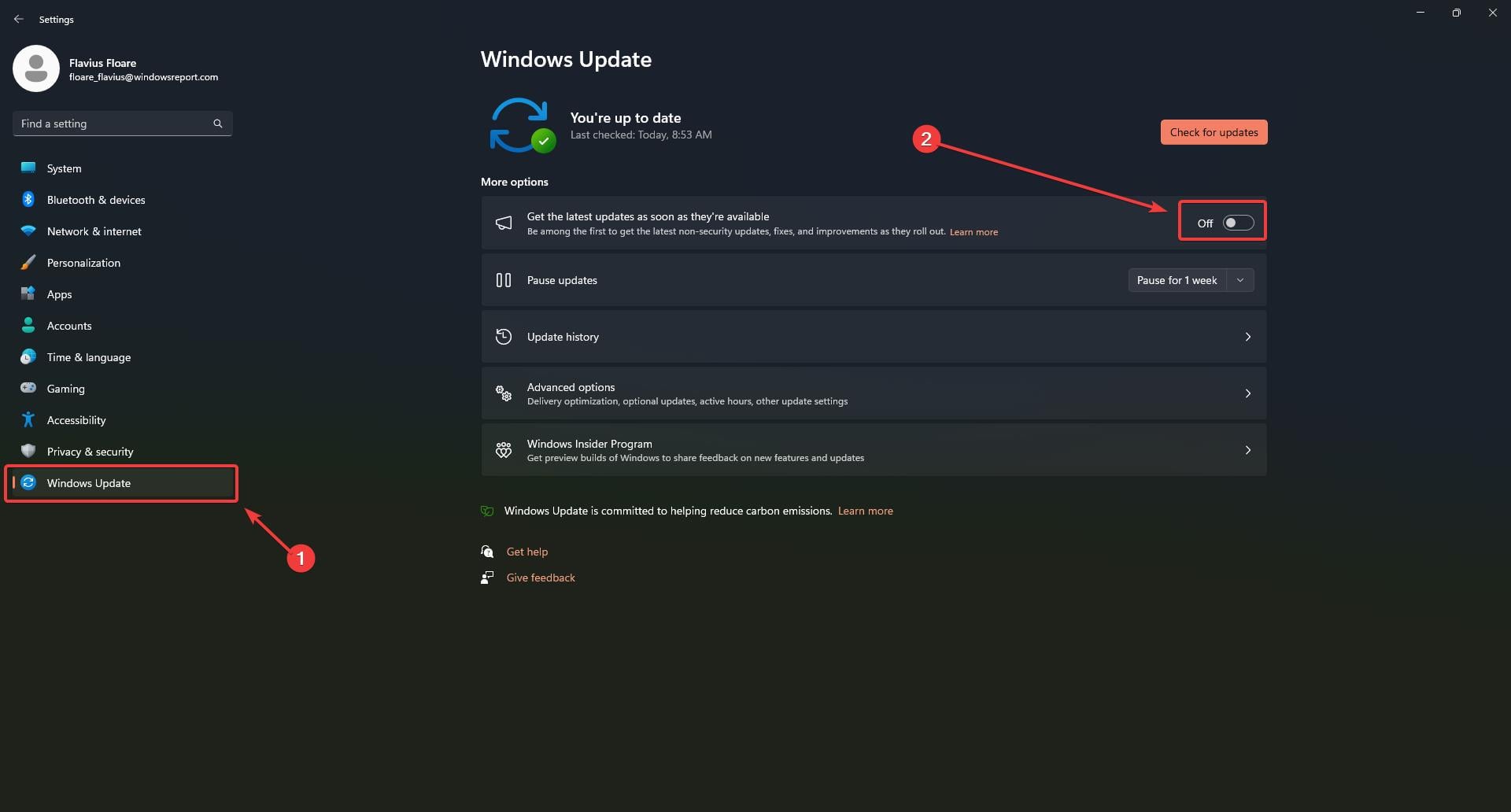Click the Personalization paintbrush icon
The width and height of the screenshot is (1511, 812).
28,262
